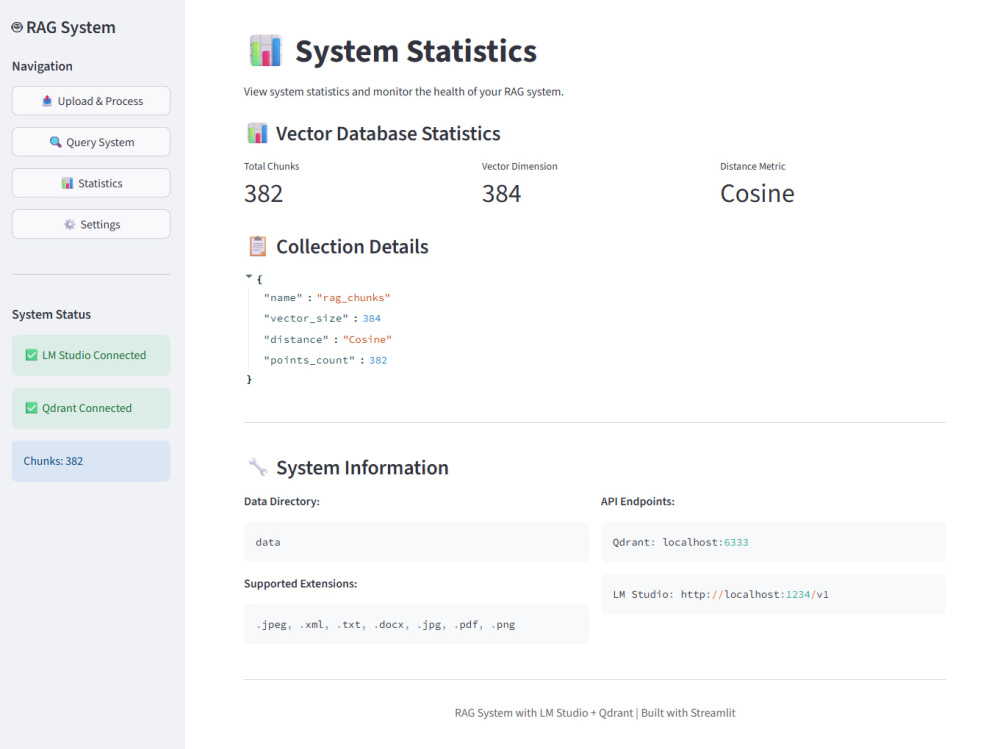Click the Total Chunks label
This screenshot has height=749, width=1000.
pyautogui.click(x=272, y=167)
